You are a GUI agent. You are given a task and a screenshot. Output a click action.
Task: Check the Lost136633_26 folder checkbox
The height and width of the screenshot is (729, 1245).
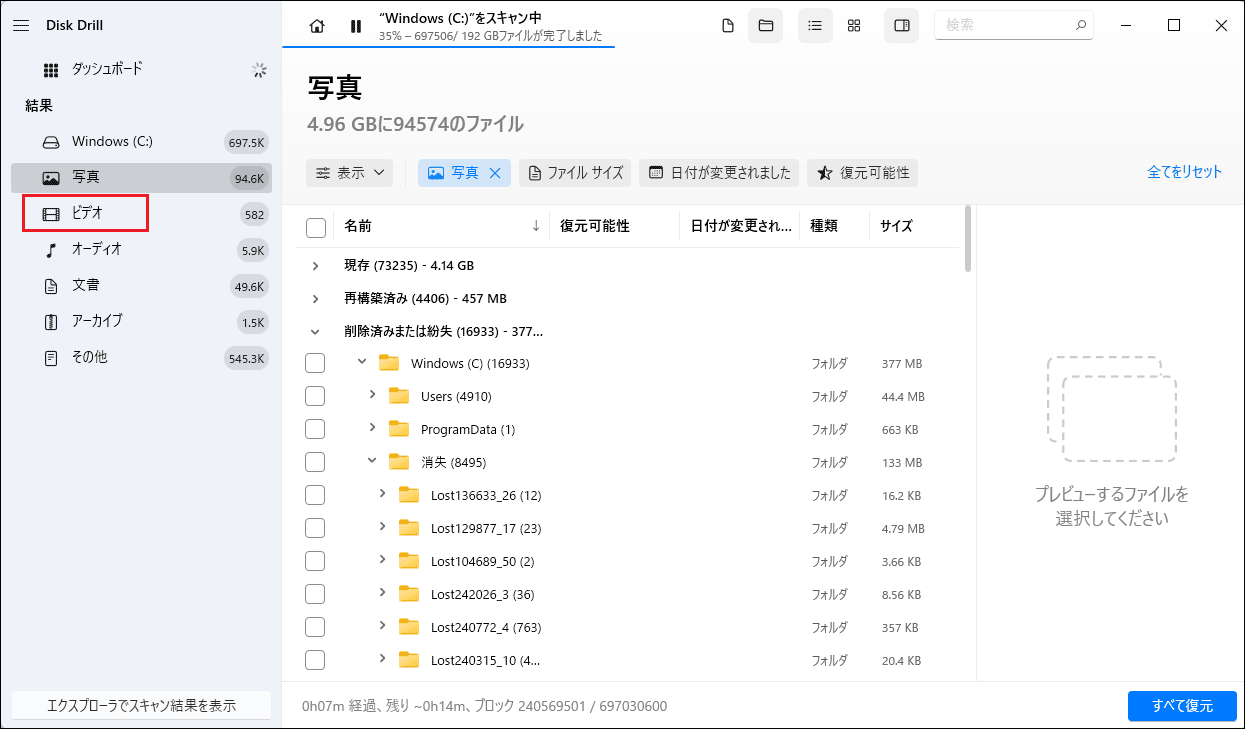[315, 494]
